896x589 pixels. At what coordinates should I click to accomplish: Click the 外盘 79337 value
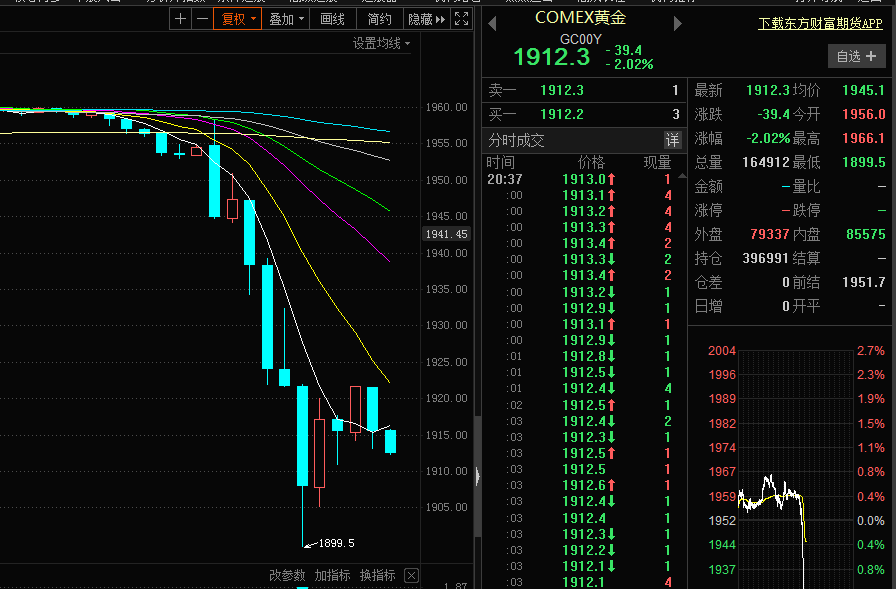tap(770, 234)
